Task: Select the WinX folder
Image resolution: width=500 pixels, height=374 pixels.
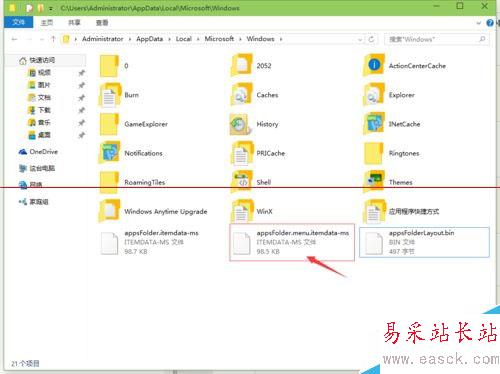Action: point(252,211)
